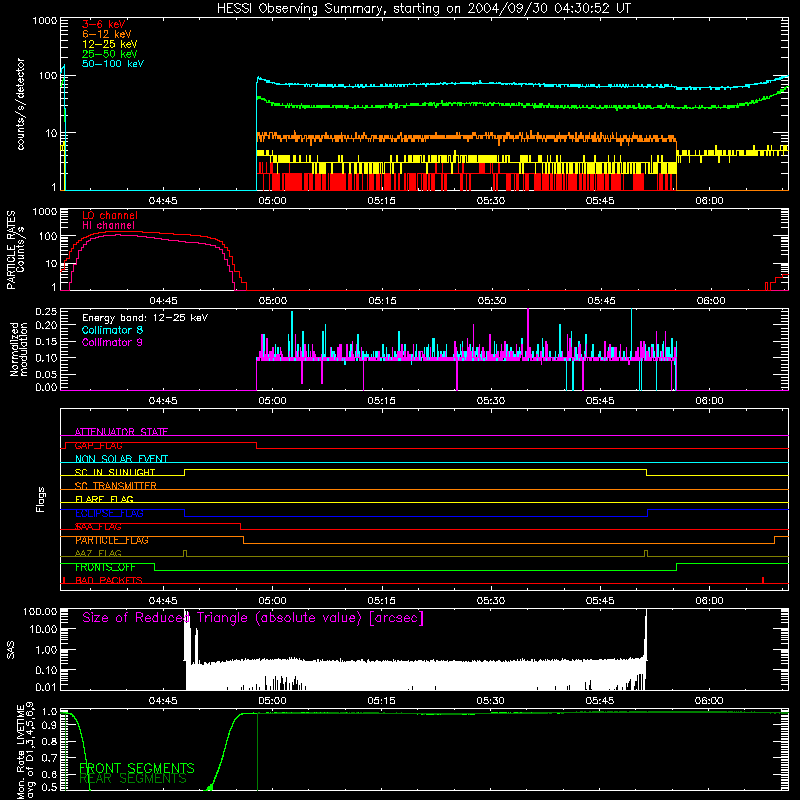Select the Collimator 8 legend entry

point(112,330)
